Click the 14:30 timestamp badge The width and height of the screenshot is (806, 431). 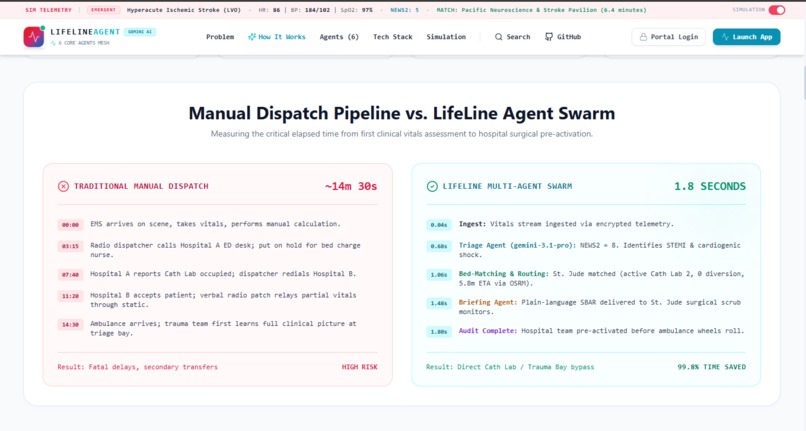[70, 325]
